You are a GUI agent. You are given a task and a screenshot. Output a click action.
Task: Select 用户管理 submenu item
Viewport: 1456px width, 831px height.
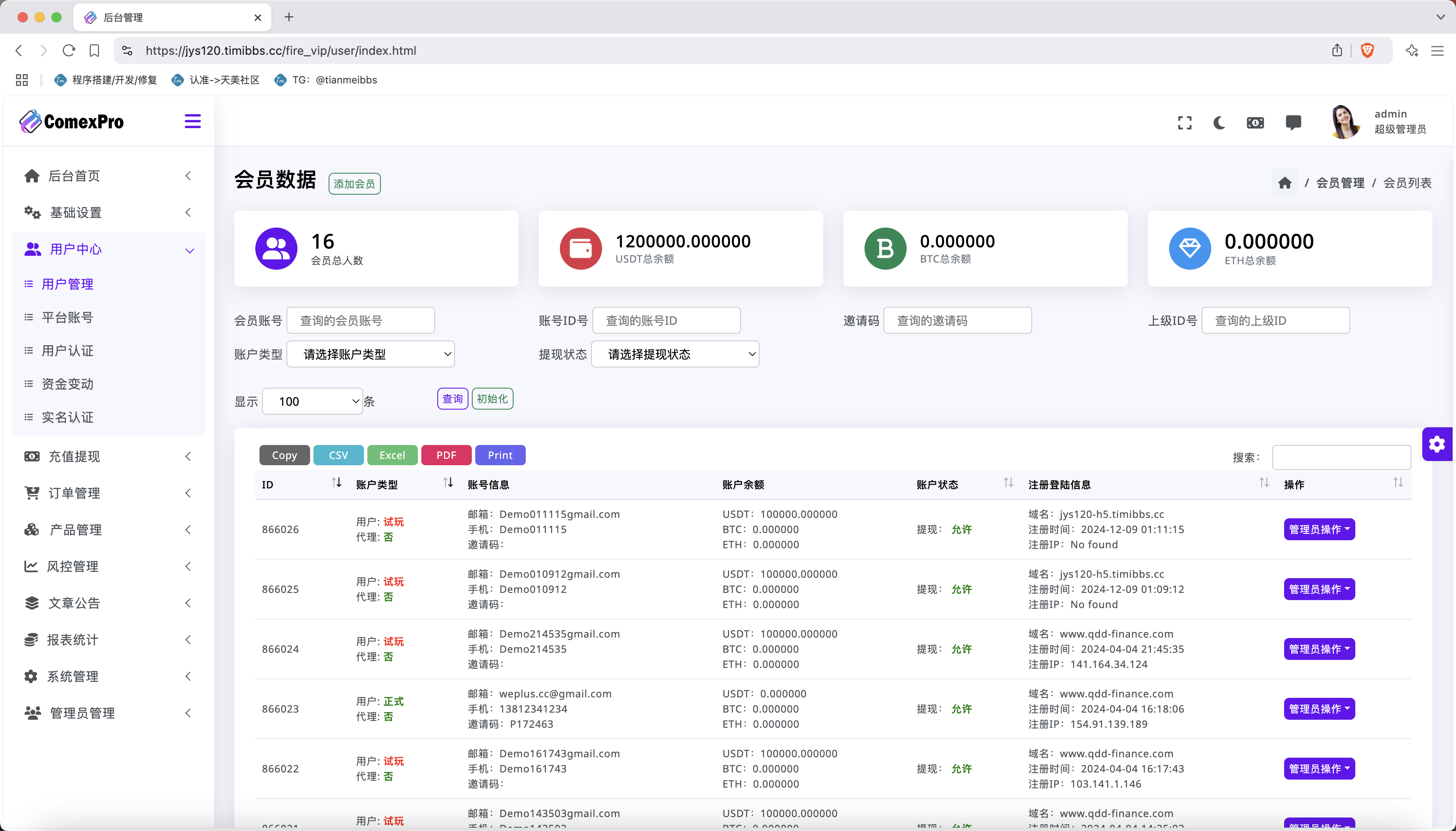(x=67, y=284)
